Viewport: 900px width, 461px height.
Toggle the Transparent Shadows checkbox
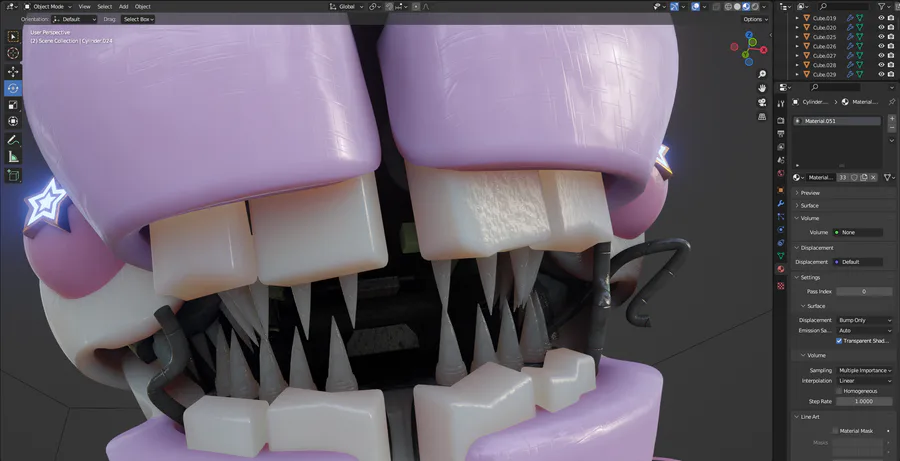pyautogui.click(x=839, y=341)
